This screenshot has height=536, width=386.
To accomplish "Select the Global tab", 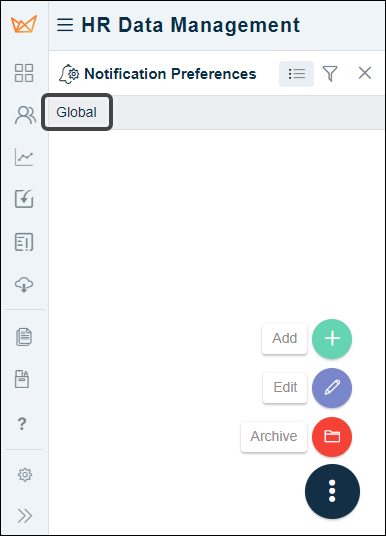I will click(77, 112).
